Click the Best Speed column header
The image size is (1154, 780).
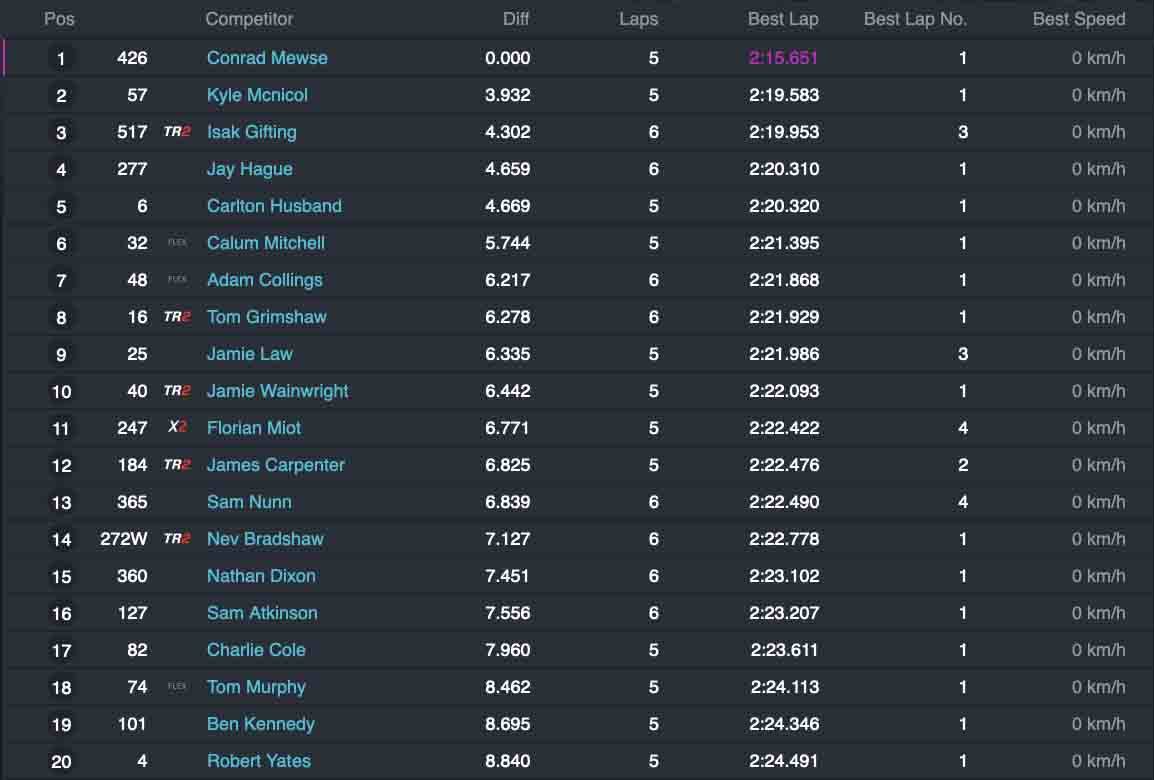click(1079, 19)
